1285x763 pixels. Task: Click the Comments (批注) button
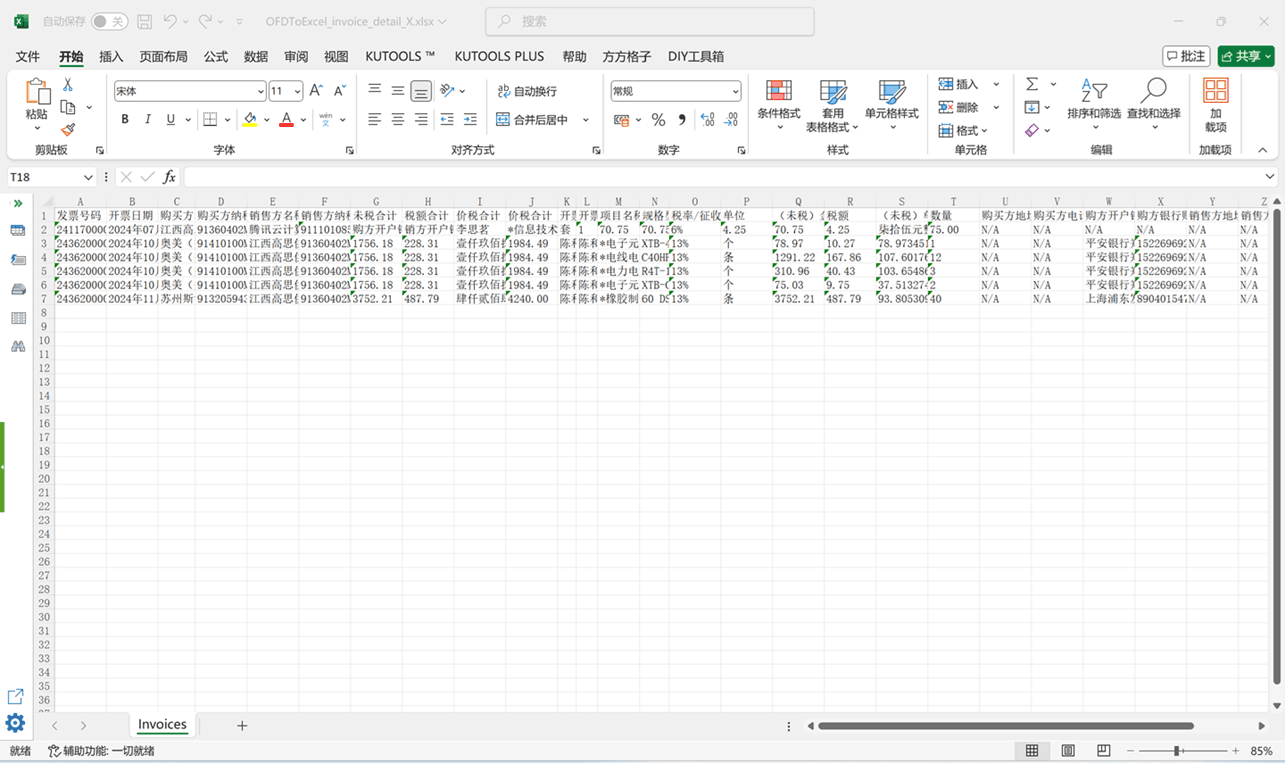click(x=1187, y=56)
